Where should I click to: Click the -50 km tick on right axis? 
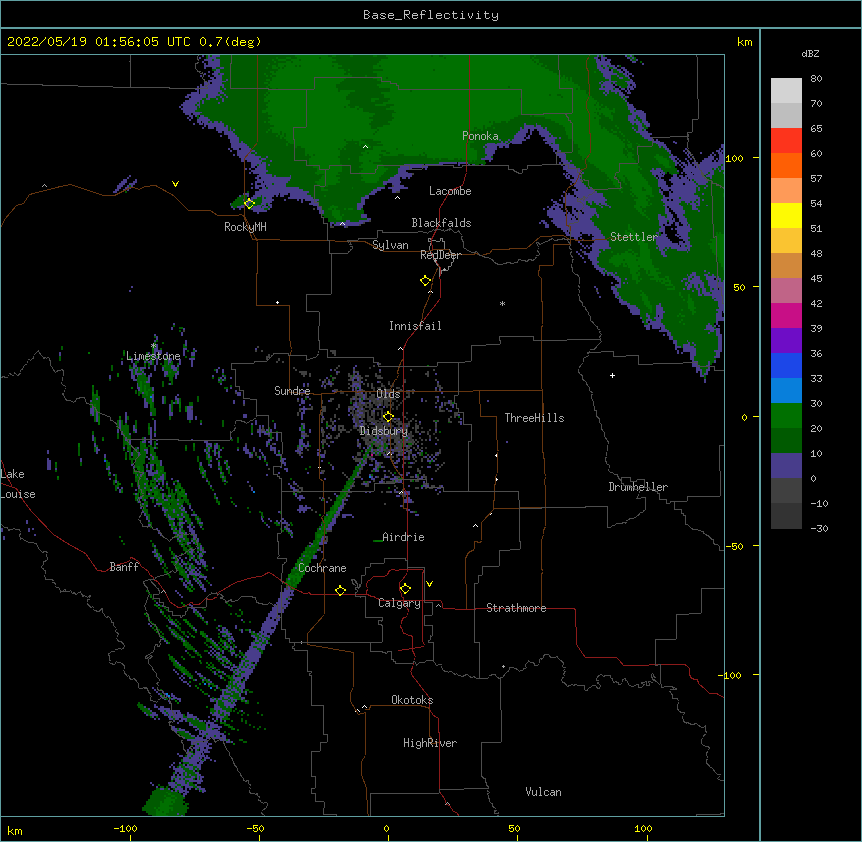[x=733, y=546]
